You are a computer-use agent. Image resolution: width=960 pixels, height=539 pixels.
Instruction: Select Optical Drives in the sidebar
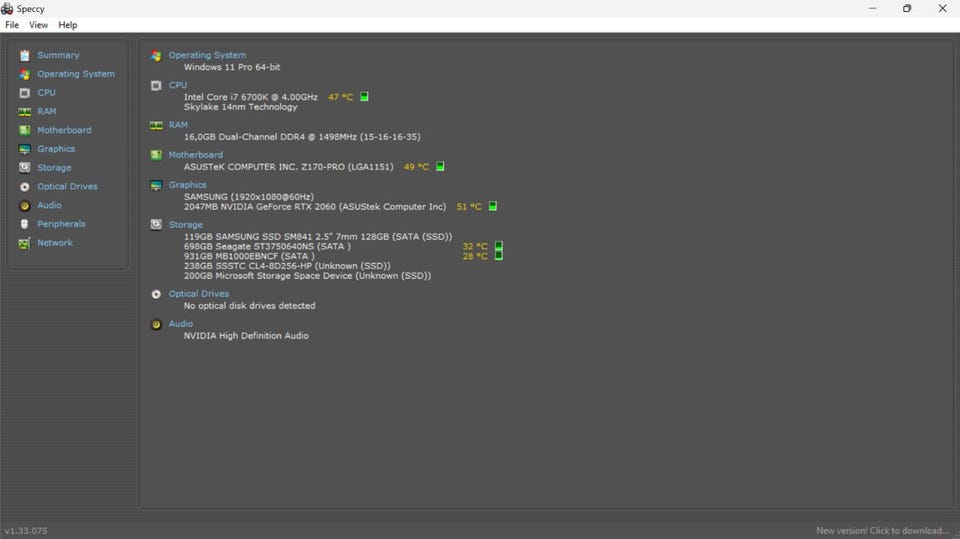coord(67,186)
